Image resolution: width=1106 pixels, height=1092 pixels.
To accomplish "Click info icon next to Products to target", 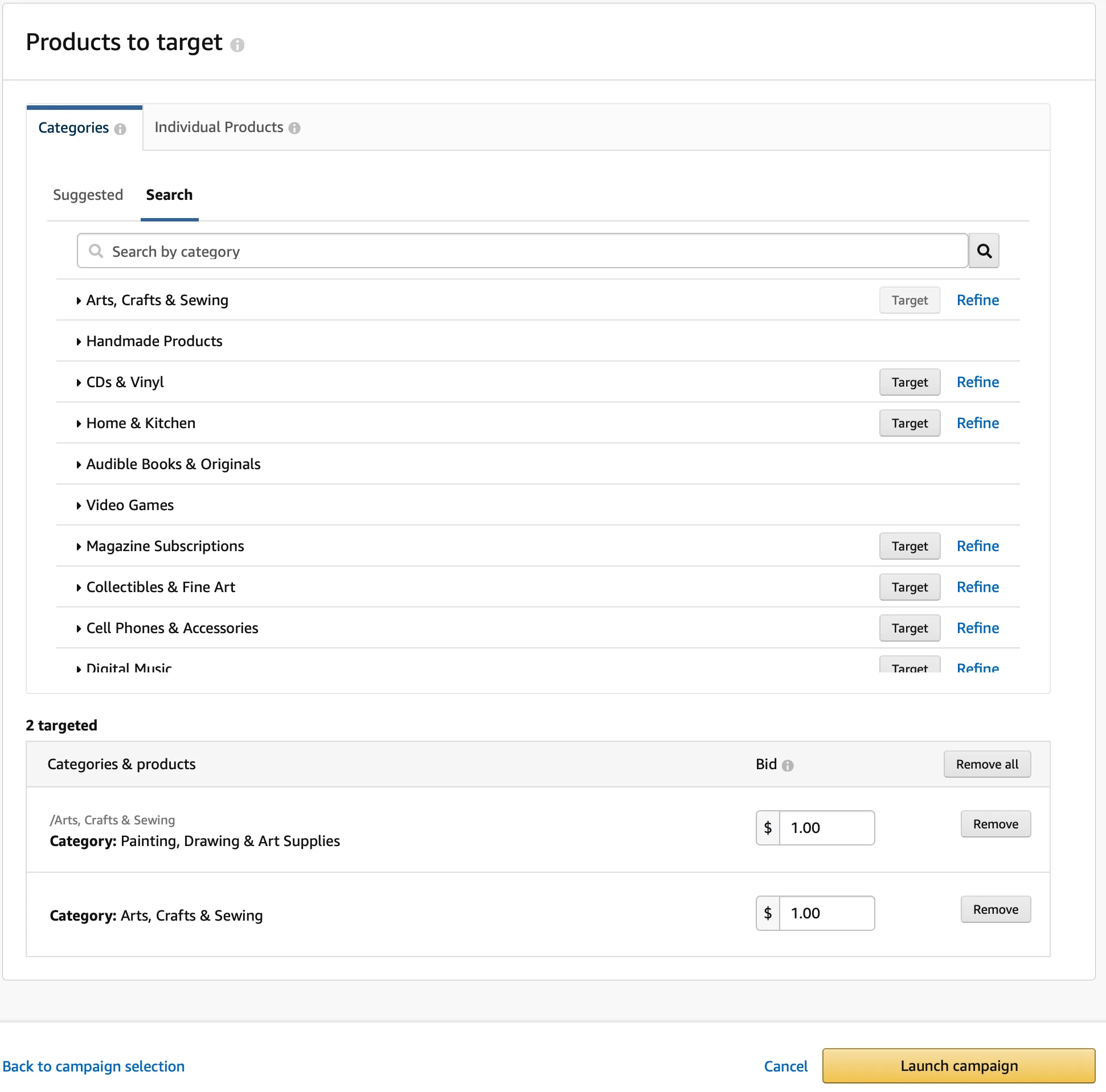I will (x=237, y=44).
